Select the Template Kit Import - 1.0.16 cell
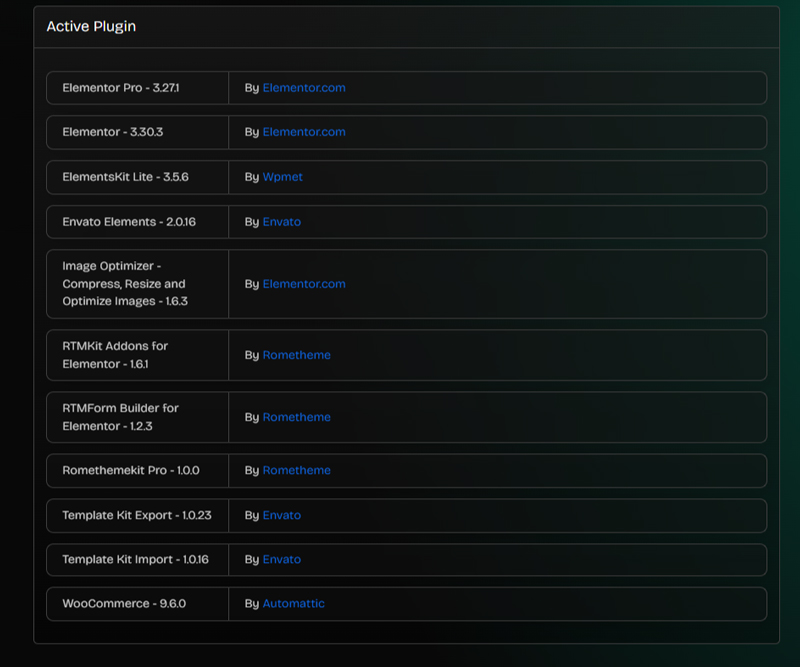The image size is (800, 667). point(137,560)
